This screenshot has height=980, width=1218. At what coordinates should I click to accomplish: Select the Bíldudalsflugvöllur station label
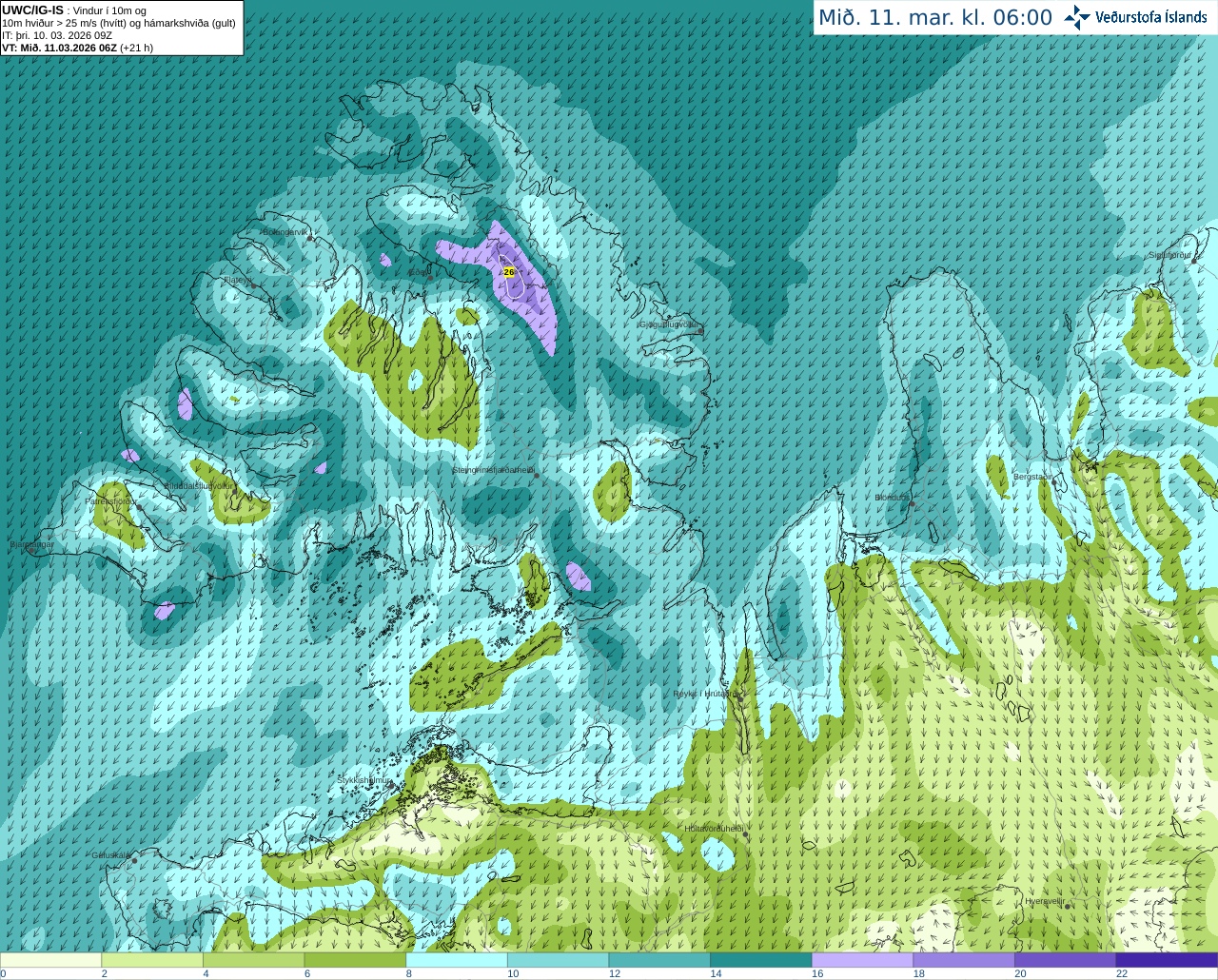click(x=198, y=486)
